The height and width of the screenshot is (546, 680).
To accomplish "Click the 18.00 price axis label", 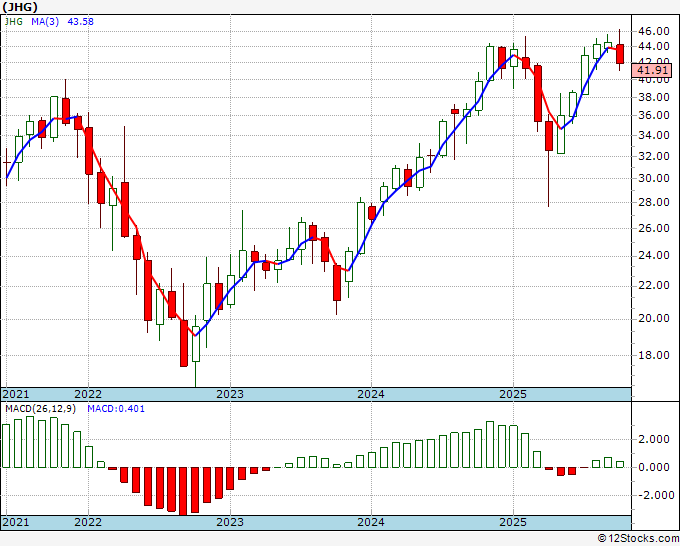I will coord(654,355).
